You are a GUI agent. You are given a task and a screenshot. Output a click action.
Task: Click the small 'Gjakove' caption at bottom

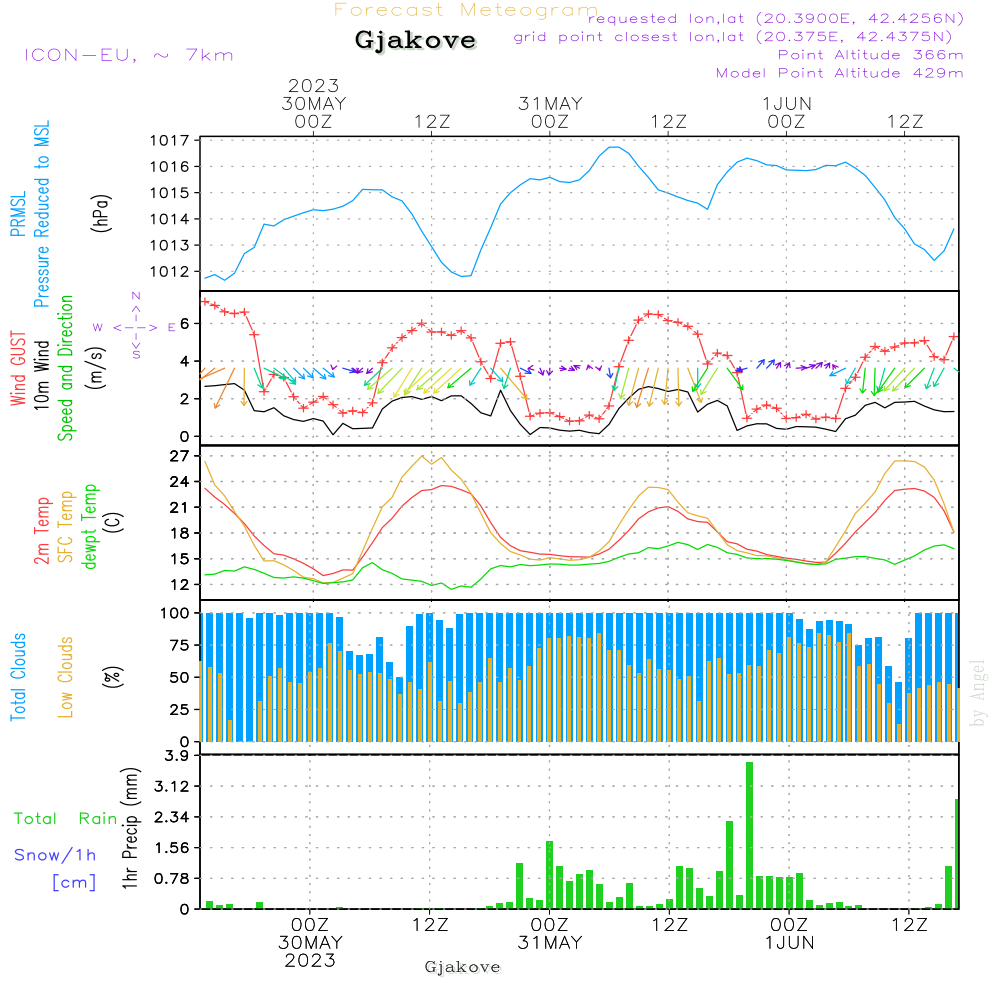pos(462,967)
